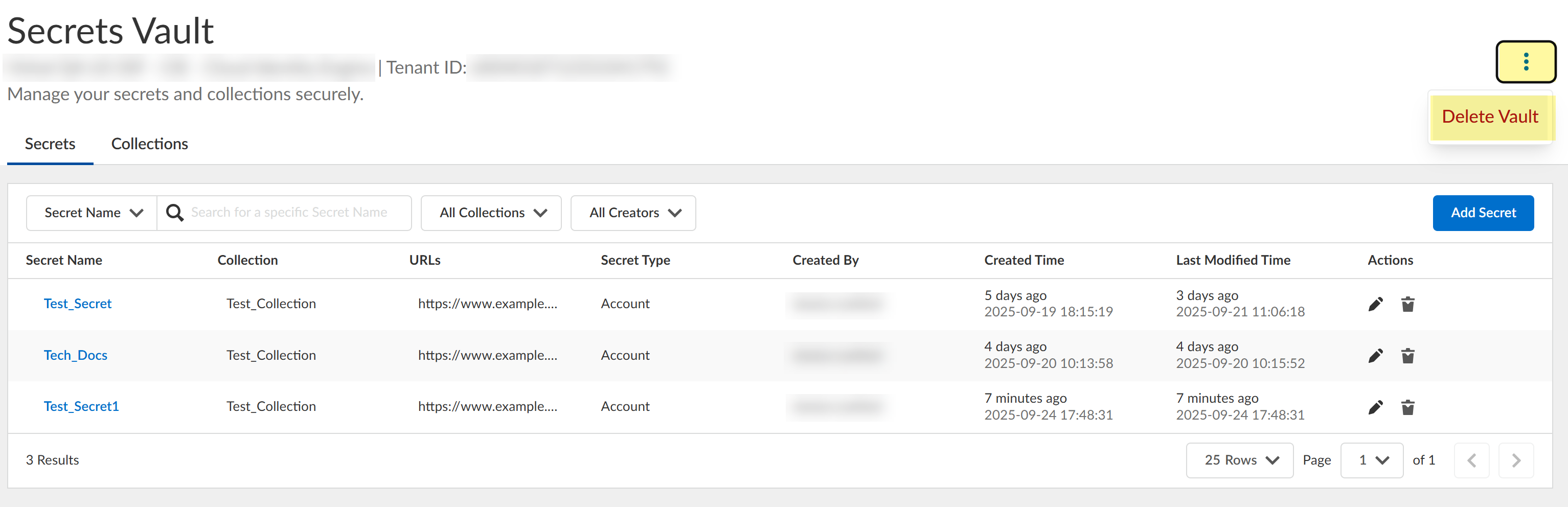Edit the Test_Secret row with pencil icon
This screenshot has height=507, width=1568.
pyautogui.click(x=1375, y=304)
